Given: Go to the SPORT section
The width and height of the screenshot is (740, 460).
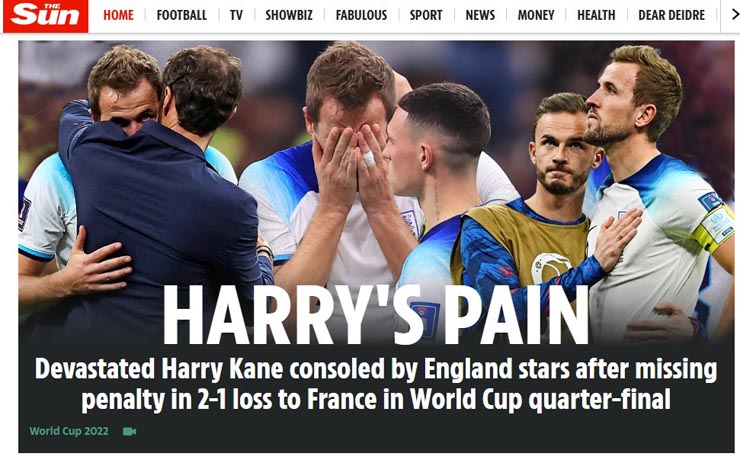Looking at the screenshot, I should pyautogui.click(x=426, y=15).
